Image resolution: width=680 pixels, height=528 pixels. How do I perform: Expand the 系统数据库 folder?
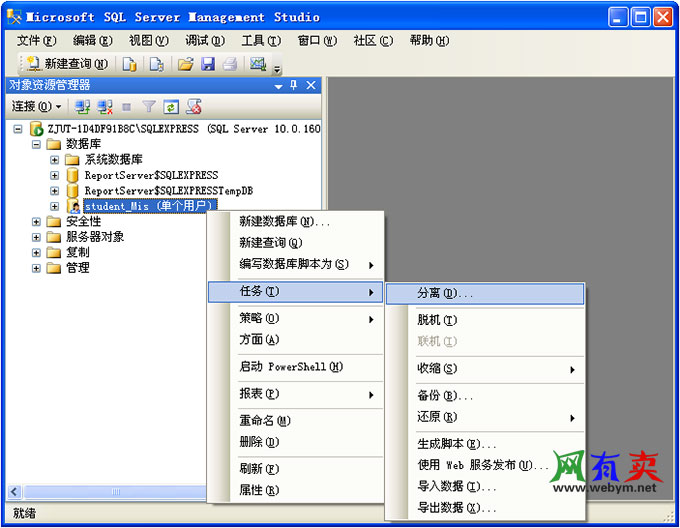[x=54, y=160]
